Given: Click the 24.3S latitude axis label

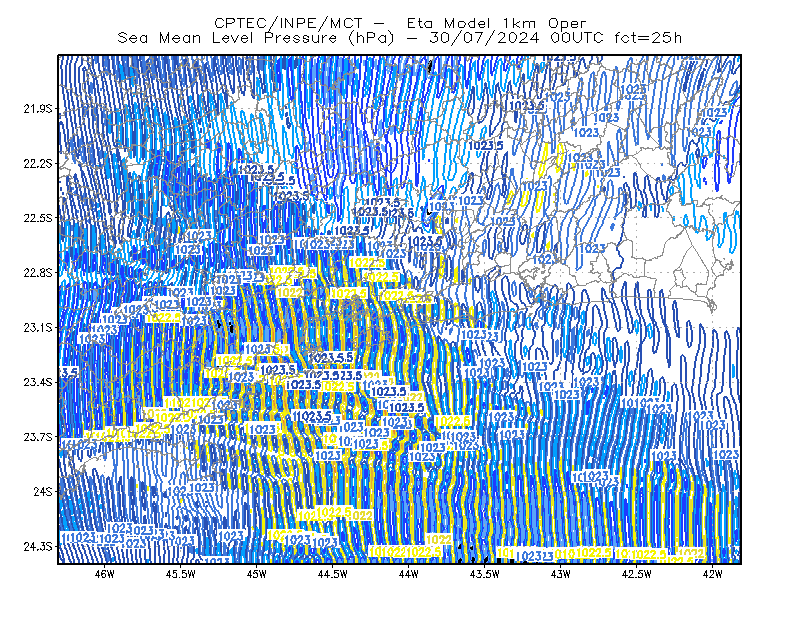Looking at the screenshot, I should click(x=38, y=547).
